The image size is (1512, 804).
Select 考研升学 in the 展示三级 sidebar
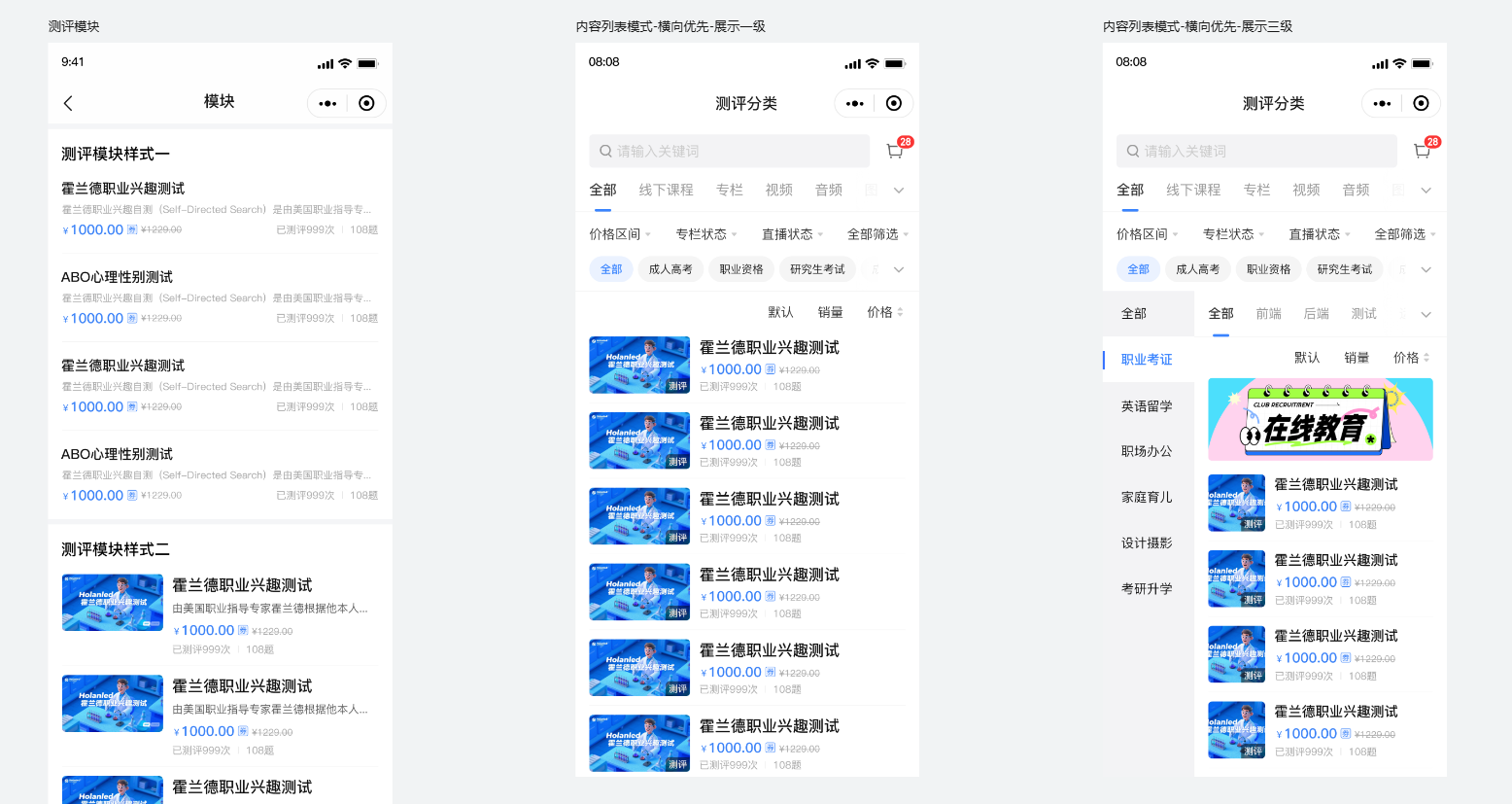click(x=1147, y=588)
